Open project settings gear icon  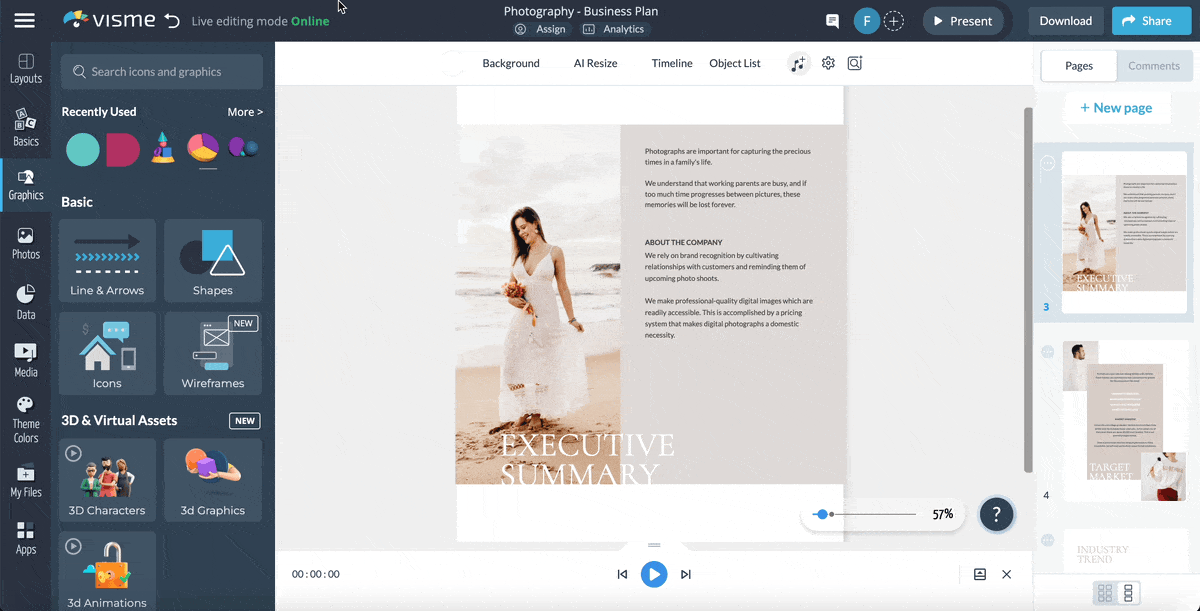[x=828, y=63]
